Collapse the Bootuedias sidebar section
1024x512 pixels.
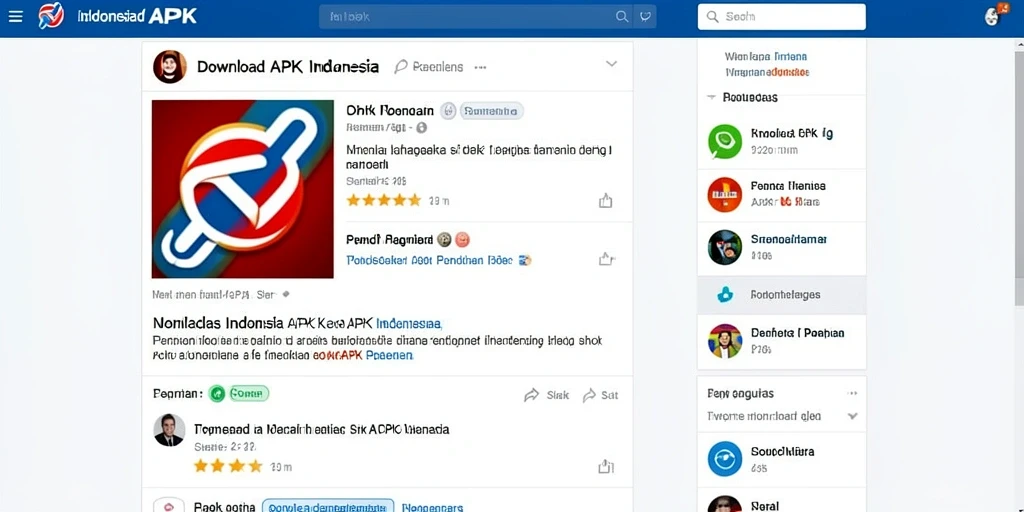coord(711,97)
